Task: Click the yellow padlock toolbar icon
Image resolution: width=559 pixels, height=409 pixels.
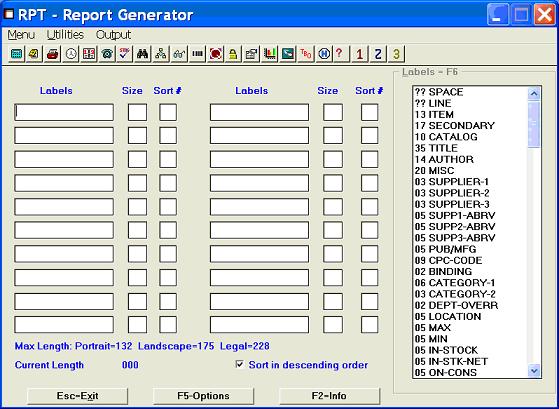Action: pos(233,54)
